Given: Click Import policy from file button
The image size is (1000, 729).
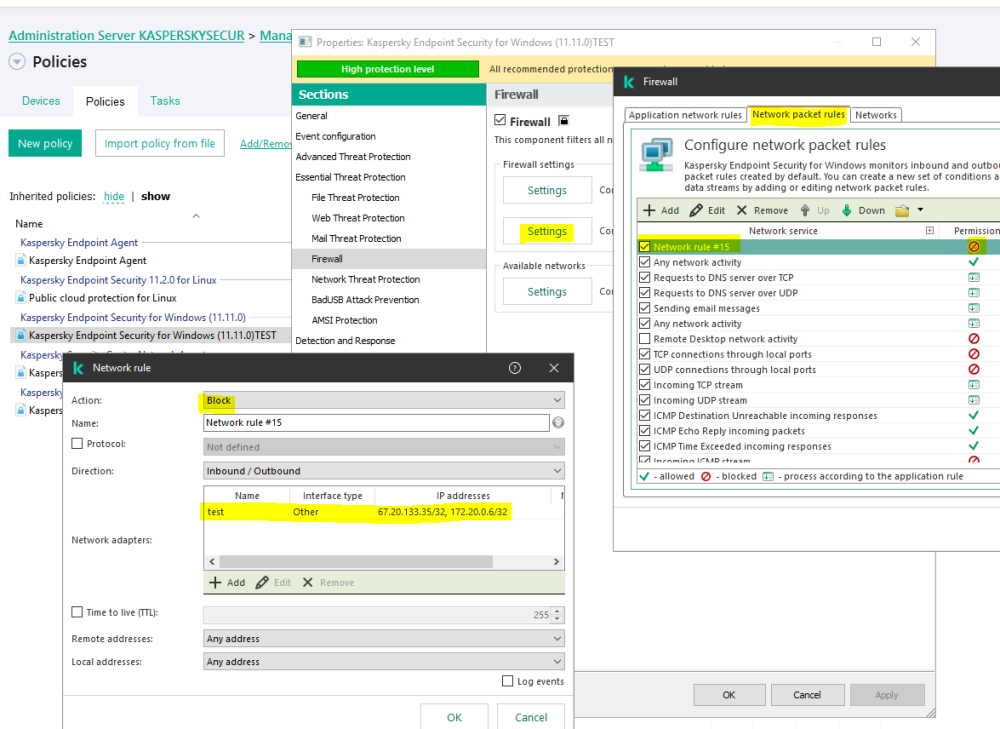Looking at the screenshot, I should [x=160, y=144].
